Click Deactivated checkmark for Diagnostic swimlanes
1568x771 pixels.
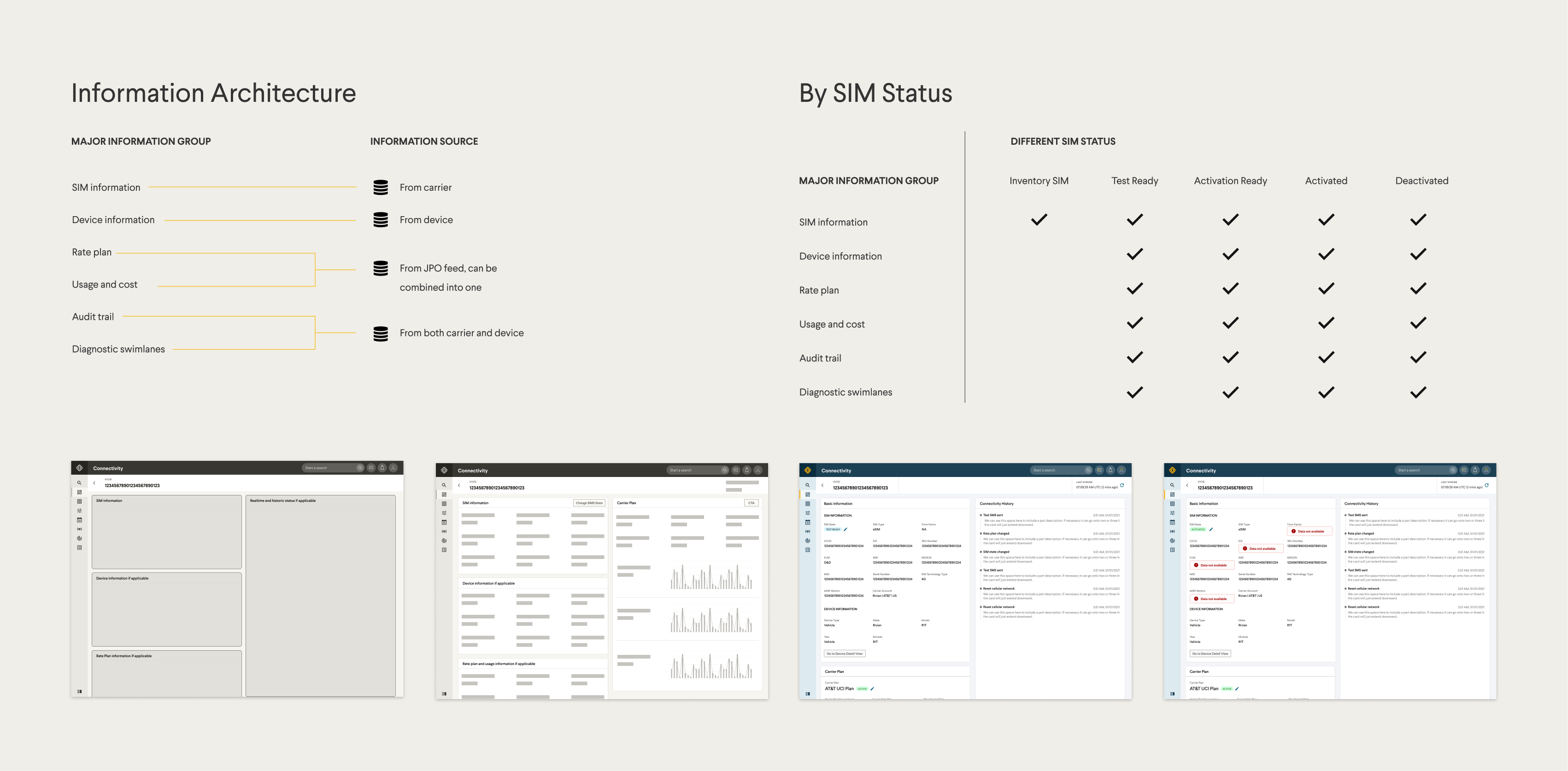pyautogui.click(x=1418, y=393)
